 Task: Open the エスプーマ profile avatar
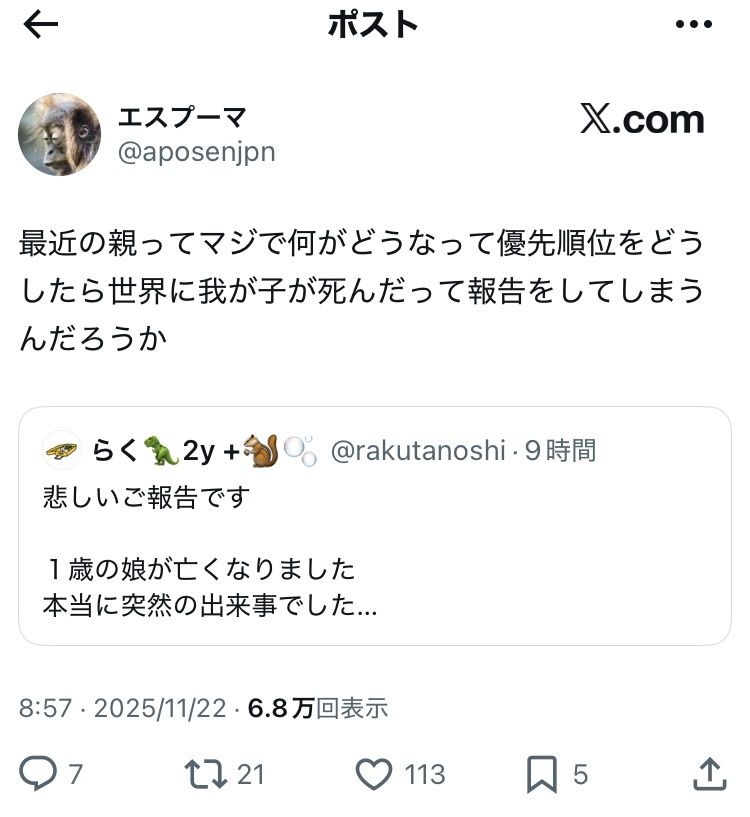pyautogui.click(x=60, y=135)
